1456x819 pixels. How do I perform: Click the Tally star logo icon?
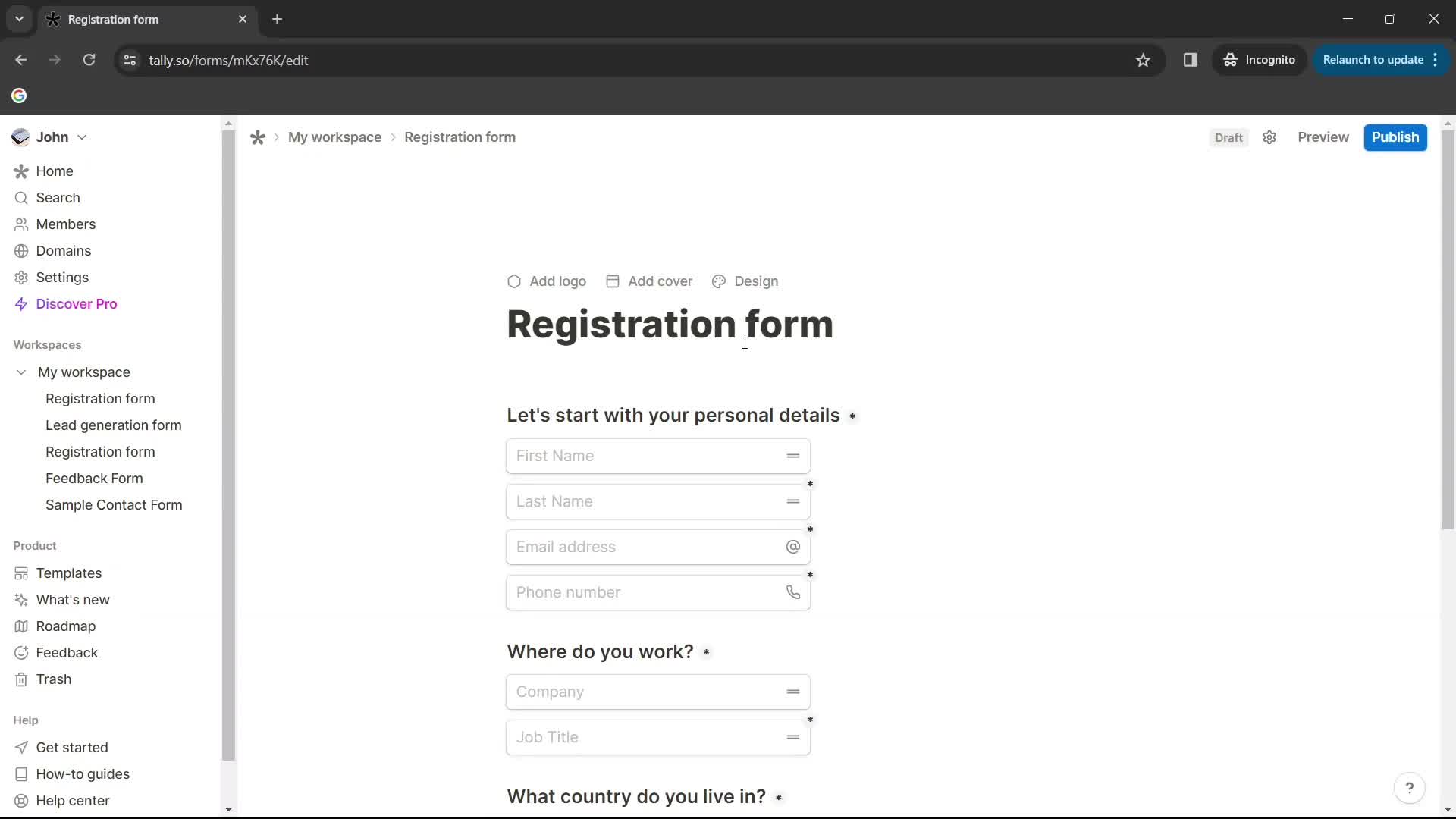tap(257, 137)
